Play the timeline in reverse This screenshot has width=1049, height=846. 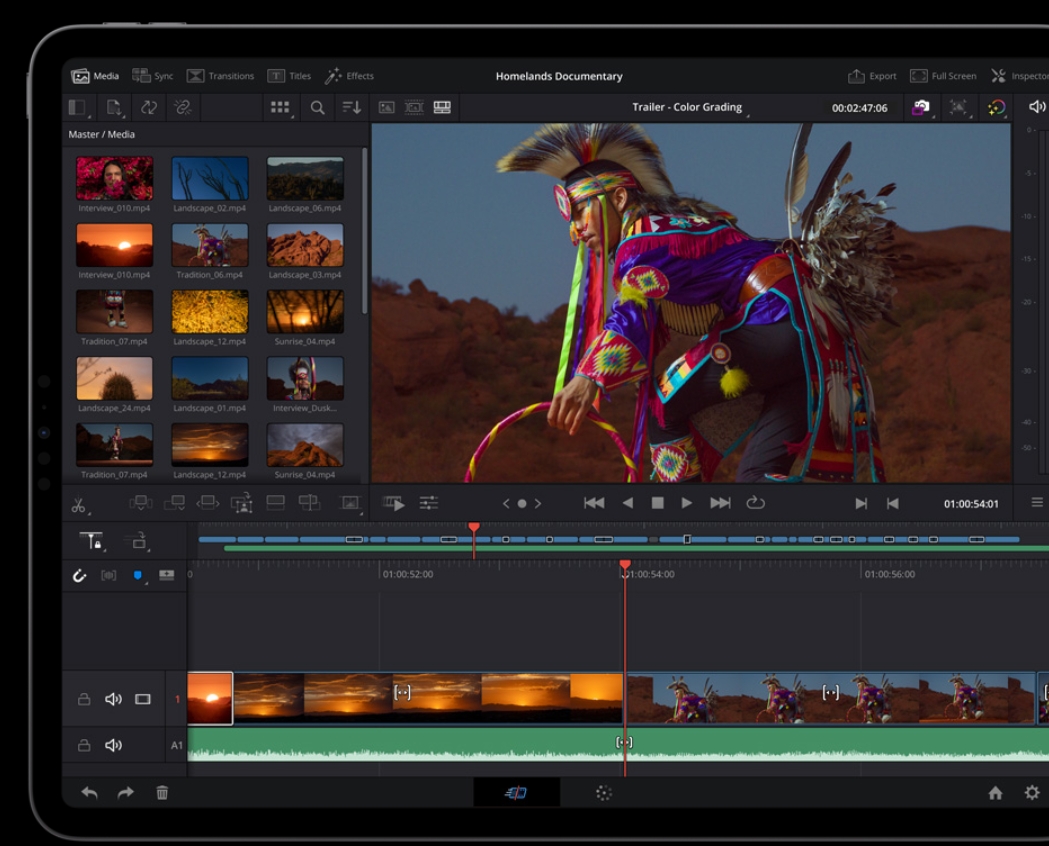click(628, 503)
